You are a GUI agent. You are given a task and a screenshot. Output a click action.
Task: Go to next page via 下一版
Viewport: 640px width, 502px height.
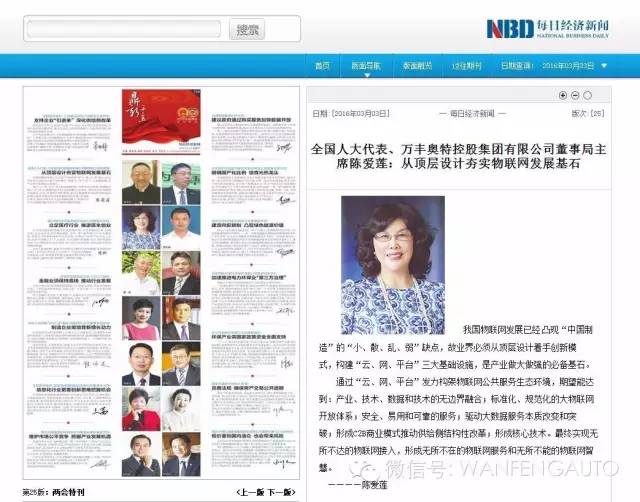coord(281,492)
